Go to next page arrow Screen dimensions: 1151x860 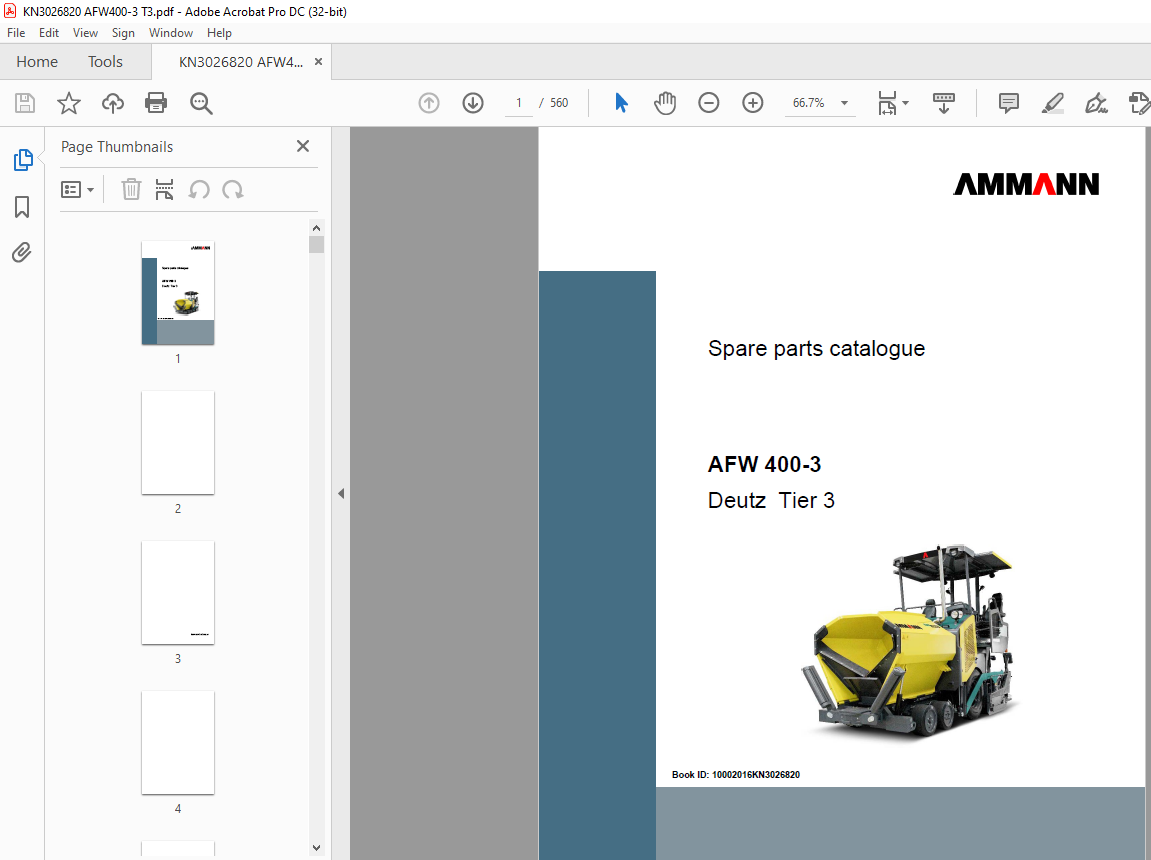point(473,103)
